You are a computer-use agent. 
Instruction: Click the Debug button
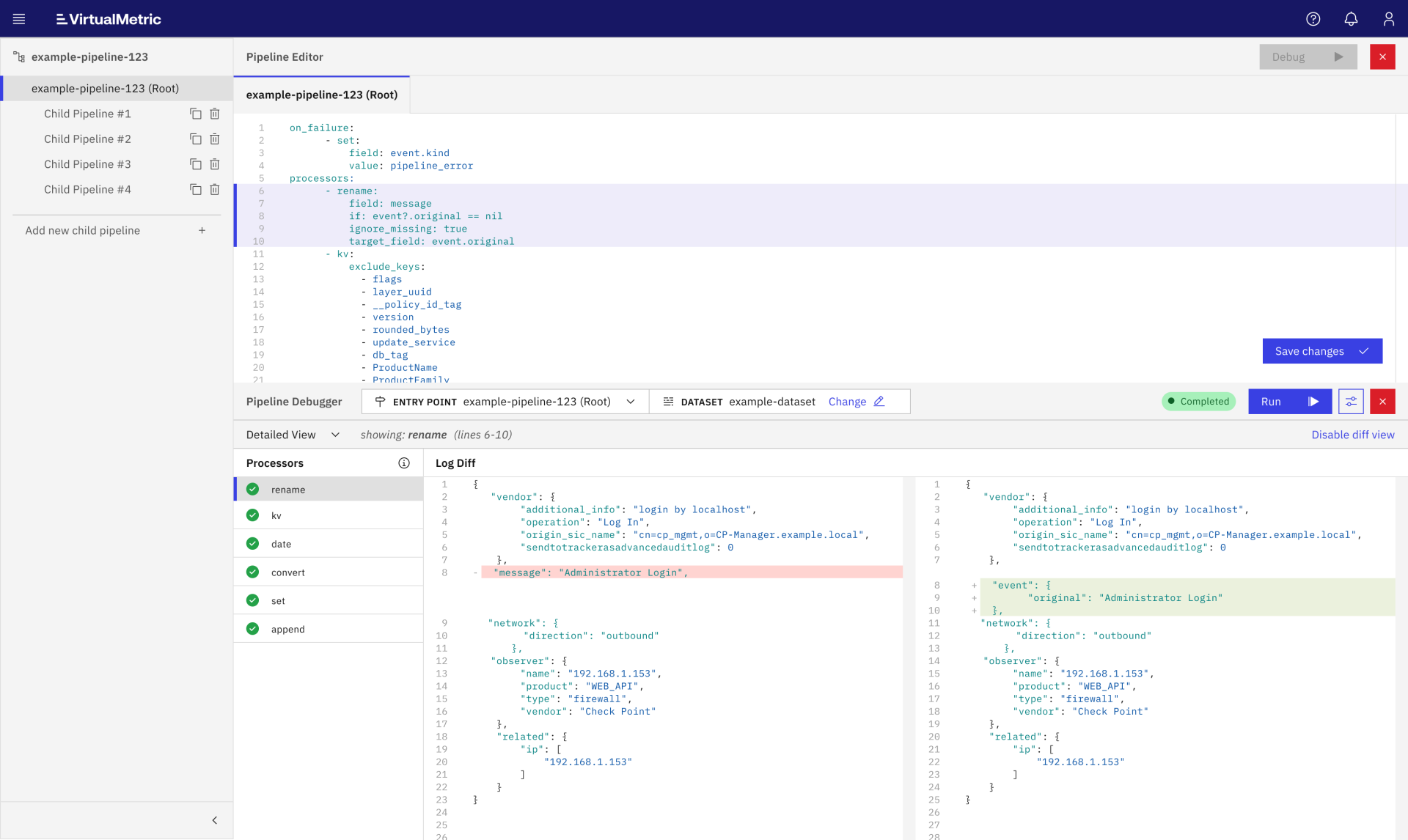[1308, 57]
